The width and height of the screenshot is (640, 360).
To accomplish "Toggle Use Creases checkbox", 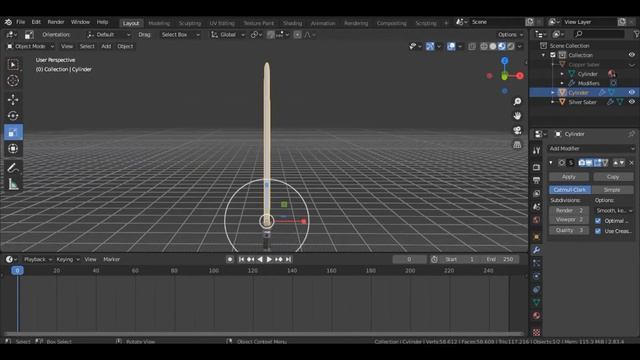I will click(x=598, y=231).
